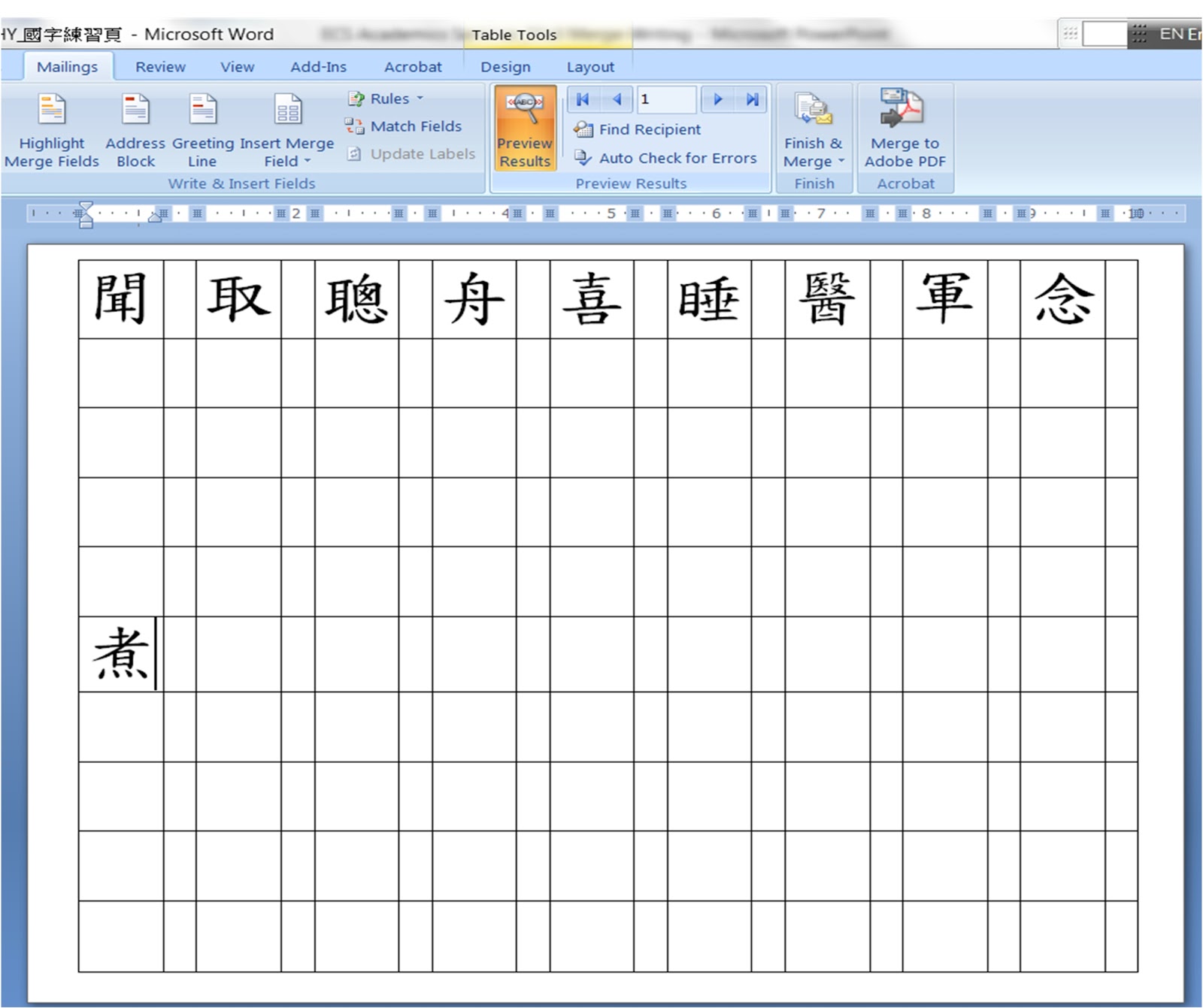1203x1008 pixels.
Task: Click the character 軍 in the table
Action: click(944, 298)
